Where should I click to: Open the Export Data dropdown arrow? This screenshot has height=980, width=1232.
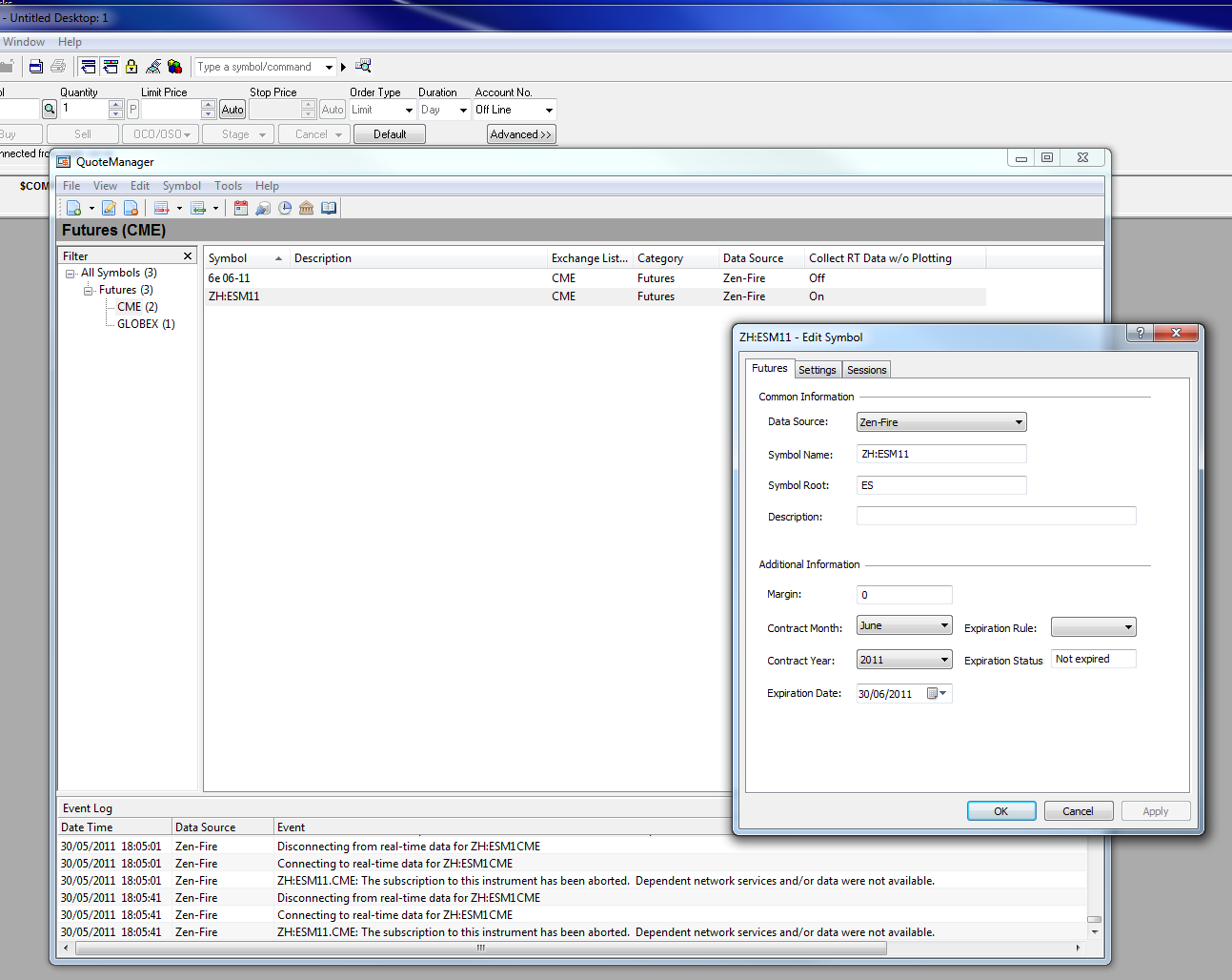[x=215, y=208]
